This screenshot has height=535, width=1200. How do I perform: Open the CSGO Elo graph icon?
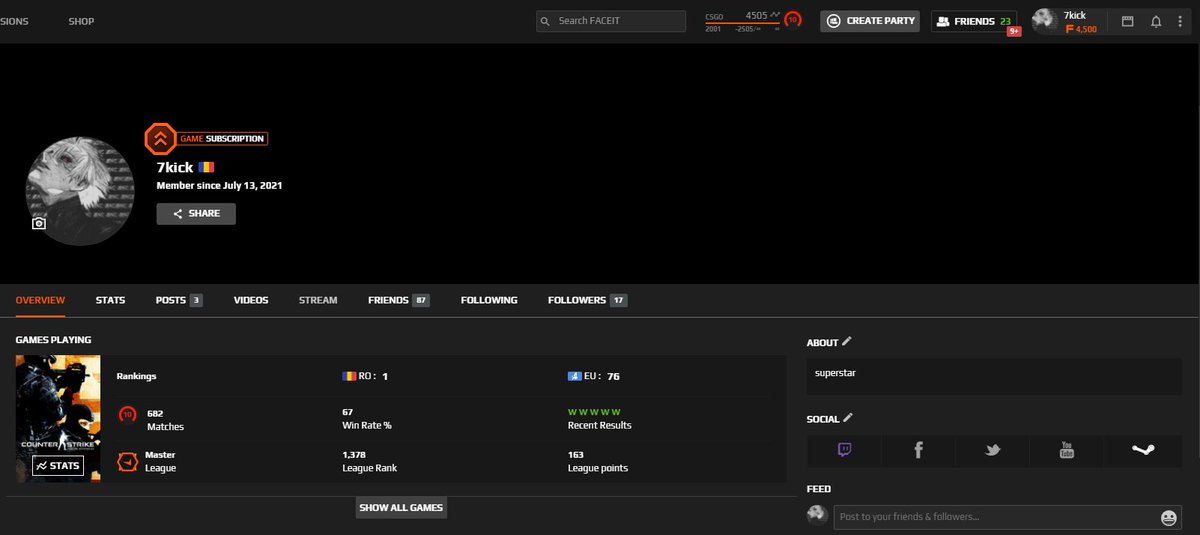775,15
